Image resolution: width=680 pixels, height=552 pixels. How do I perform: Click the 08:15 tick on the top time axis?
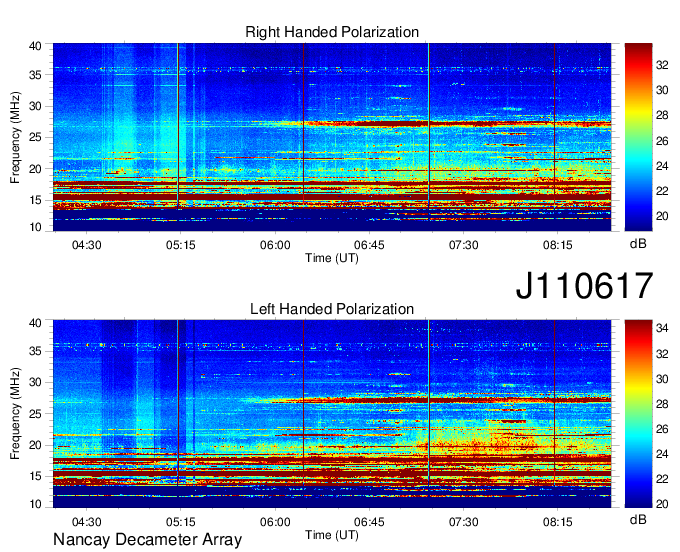coord(558,245)
